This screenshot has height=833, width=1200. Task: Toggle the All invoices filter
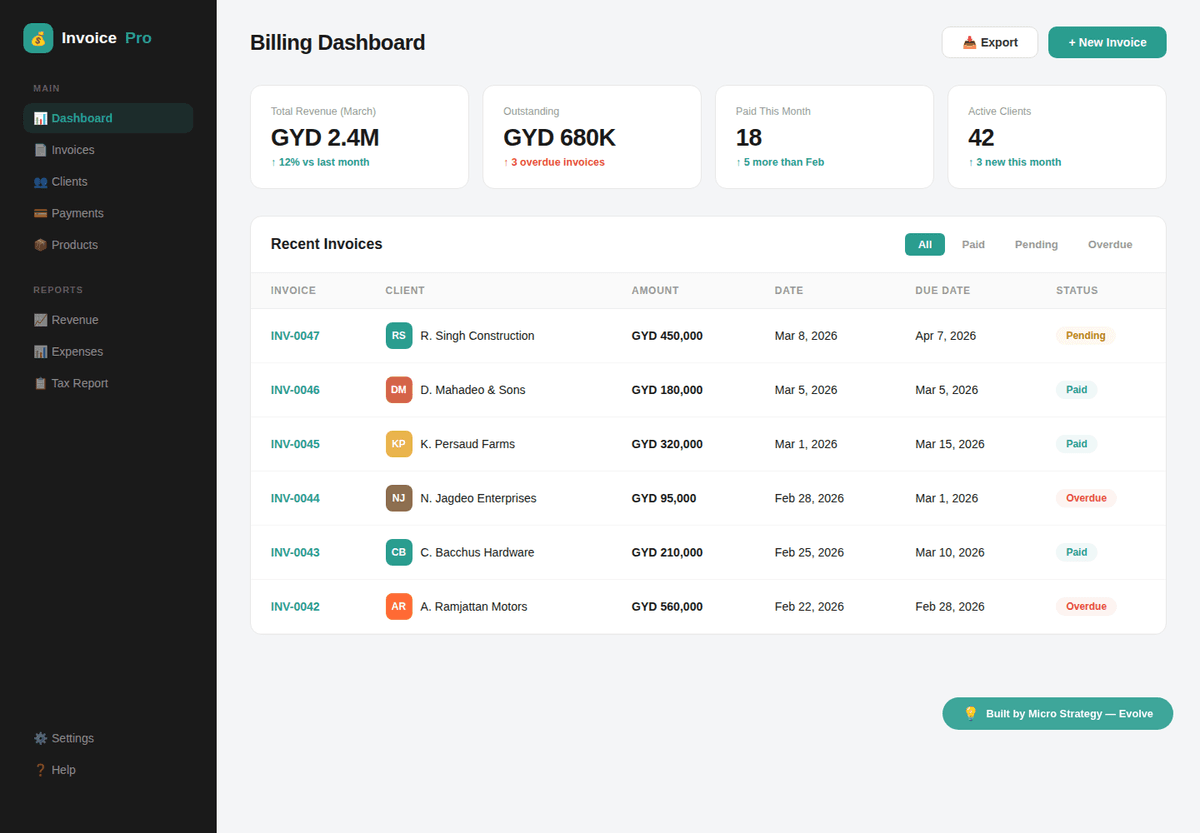[x=924, y=244]
